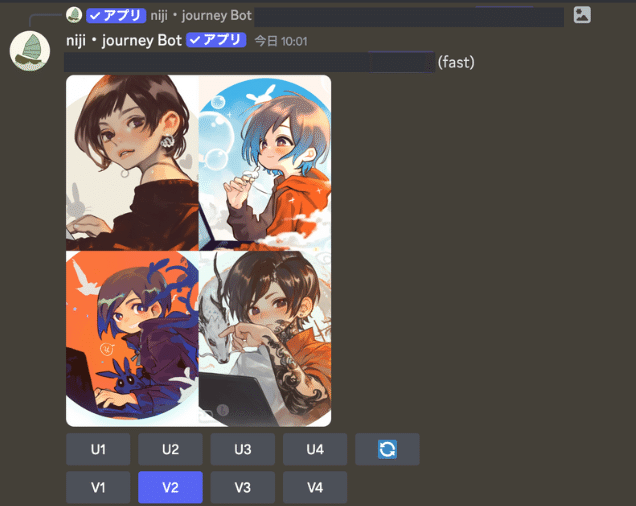Select the U3 upscale button
The height and width of the screenshot is (506, 636).
click(x=243, y=449)
